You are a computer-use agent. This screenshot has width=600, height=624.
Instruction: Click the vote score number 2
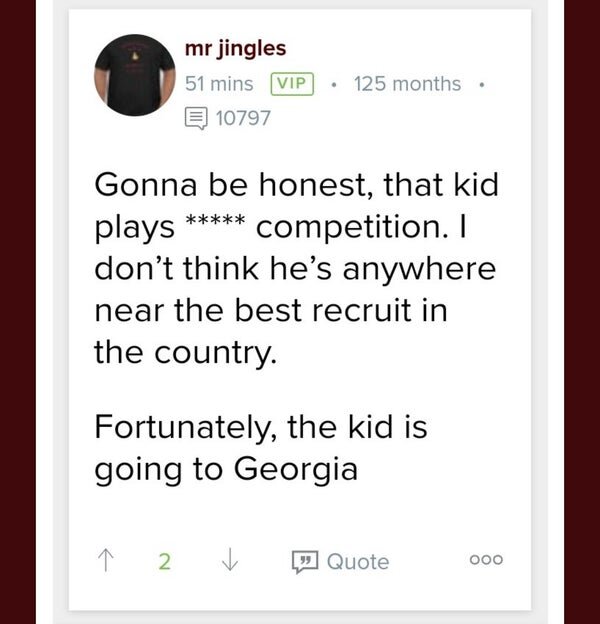click(165, 561)
